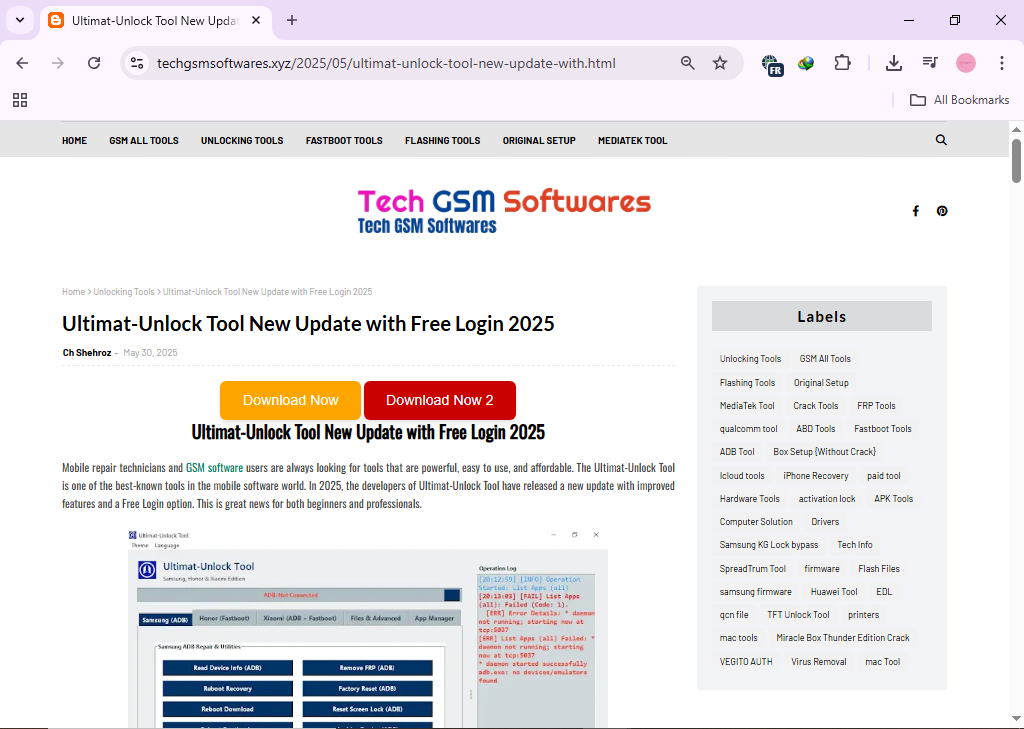
Task: Select the ADB Tool label
Action: click(x=737, y=452)
